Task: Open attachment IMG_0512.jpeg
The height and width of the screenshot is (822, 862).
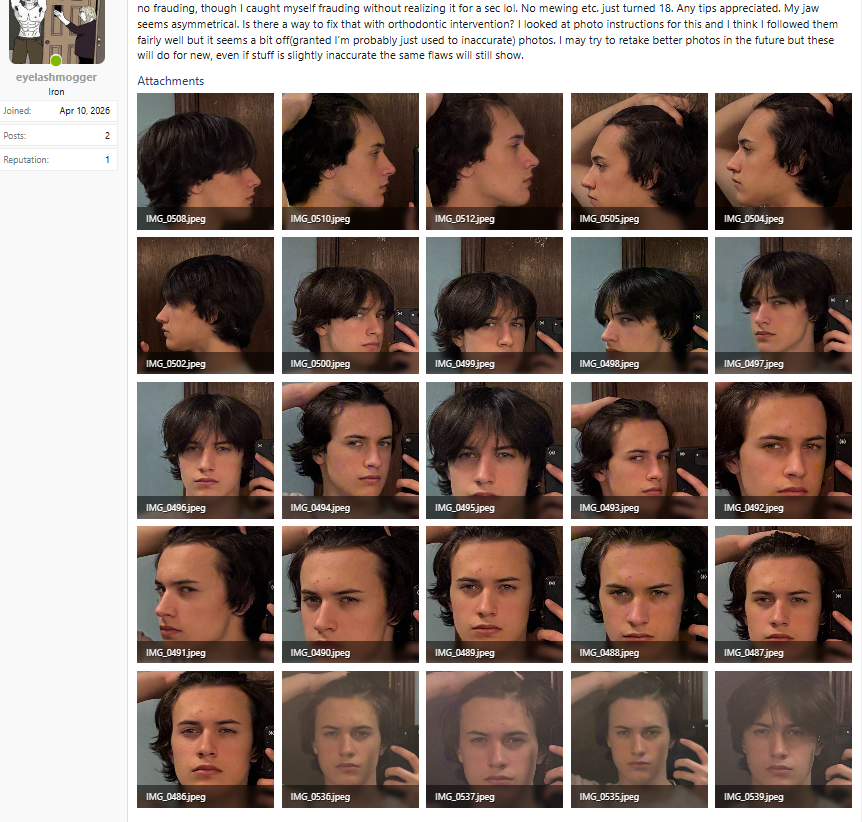Action: (x=494, y=161)
